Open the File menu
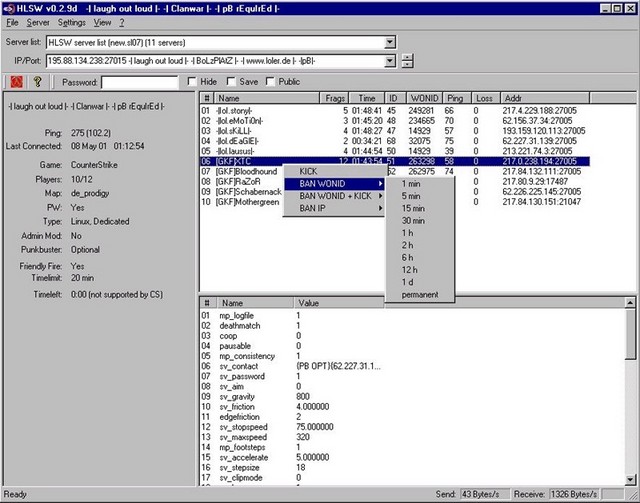 point(12,23)
